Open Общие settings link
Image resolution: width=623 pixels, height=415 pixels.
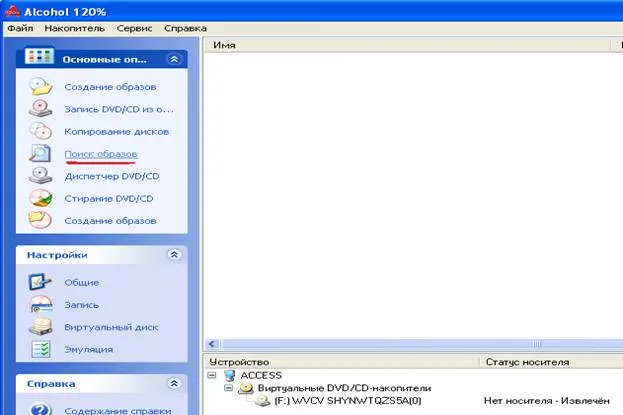pyautogui.click(x=81, y=283)
